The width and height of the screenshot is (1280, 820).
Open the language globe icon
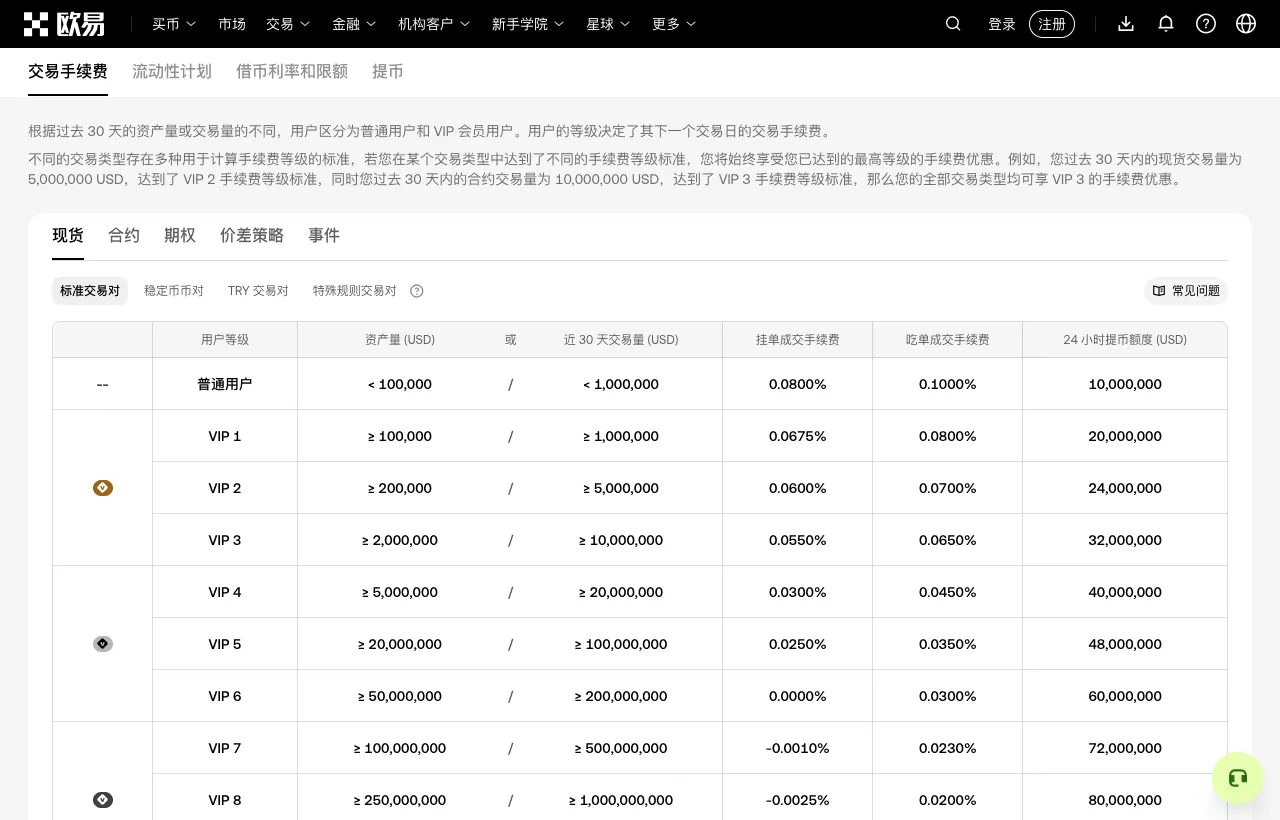pos(1246,24)
